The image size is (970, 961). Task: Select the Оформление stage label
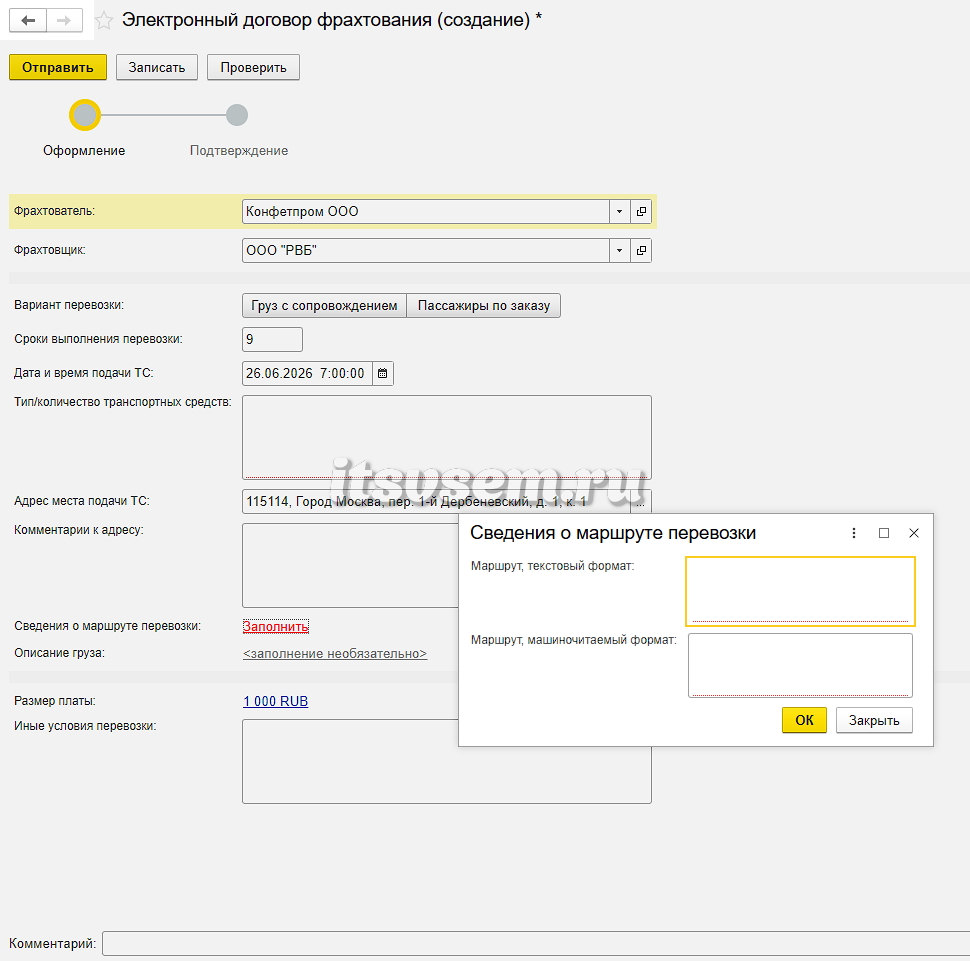click(x=84, y=150)
